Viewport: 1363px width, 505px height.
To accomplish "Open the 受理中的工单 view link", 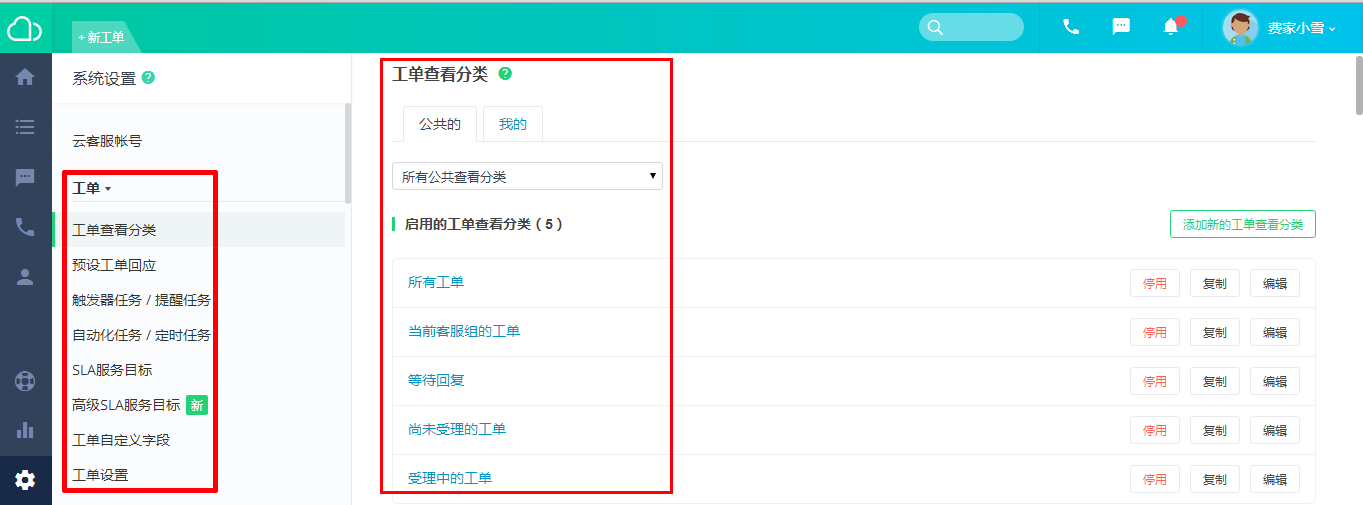I will coord(450,478).
